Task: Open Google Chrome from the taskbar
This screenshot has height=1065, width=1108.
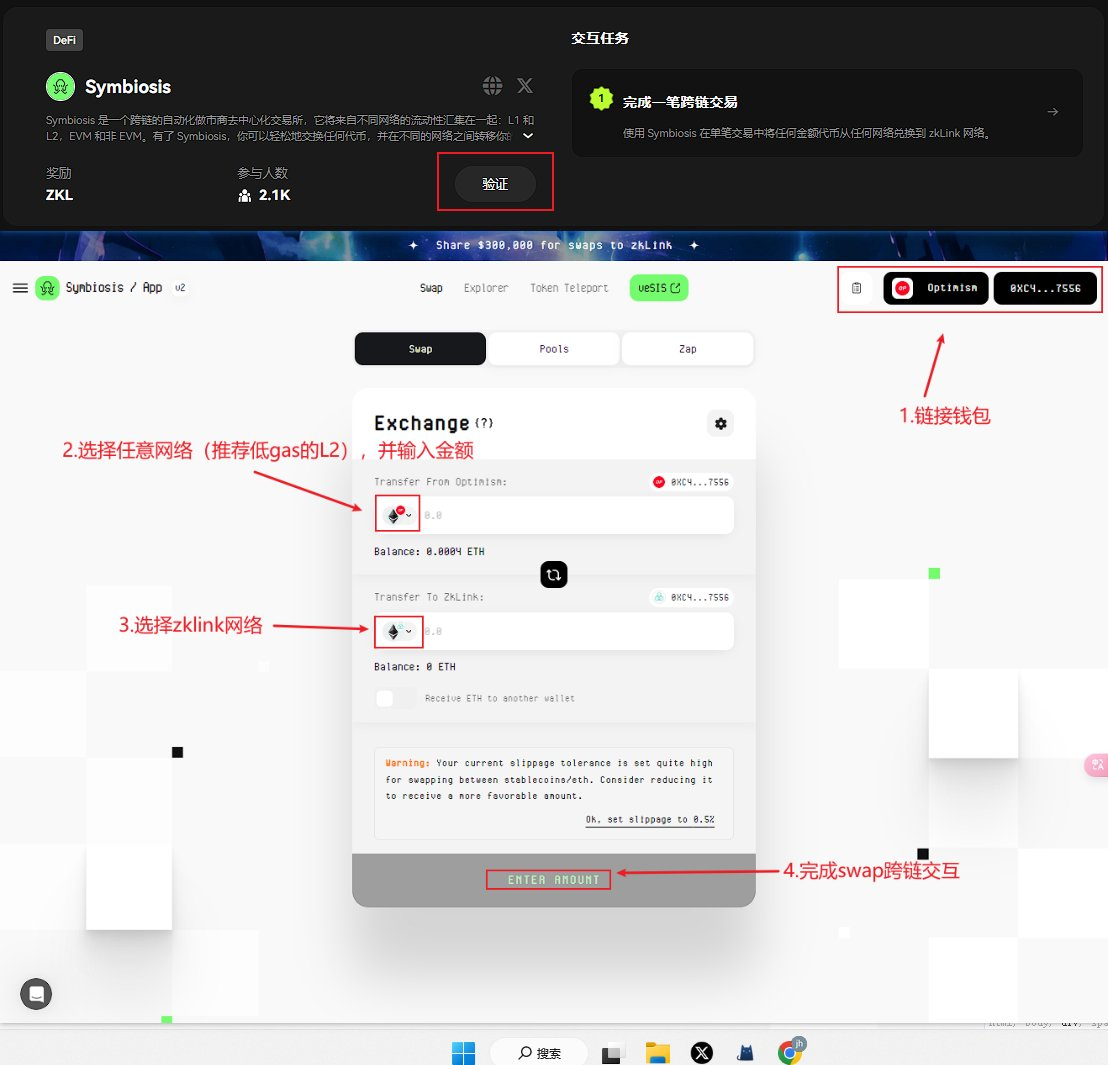Action: pyautogui.click(x=791, y=1052)
